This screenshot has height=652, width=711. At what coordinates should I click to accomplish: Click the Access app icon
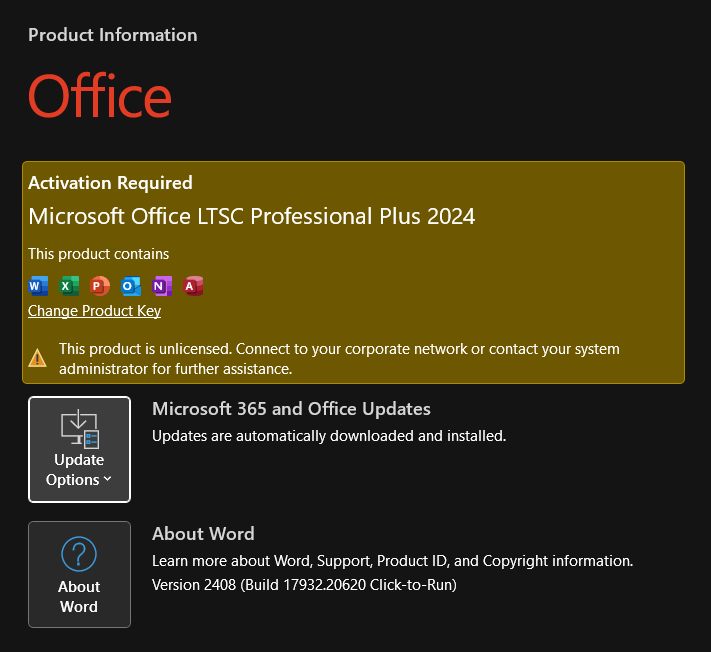click(193, 286)
